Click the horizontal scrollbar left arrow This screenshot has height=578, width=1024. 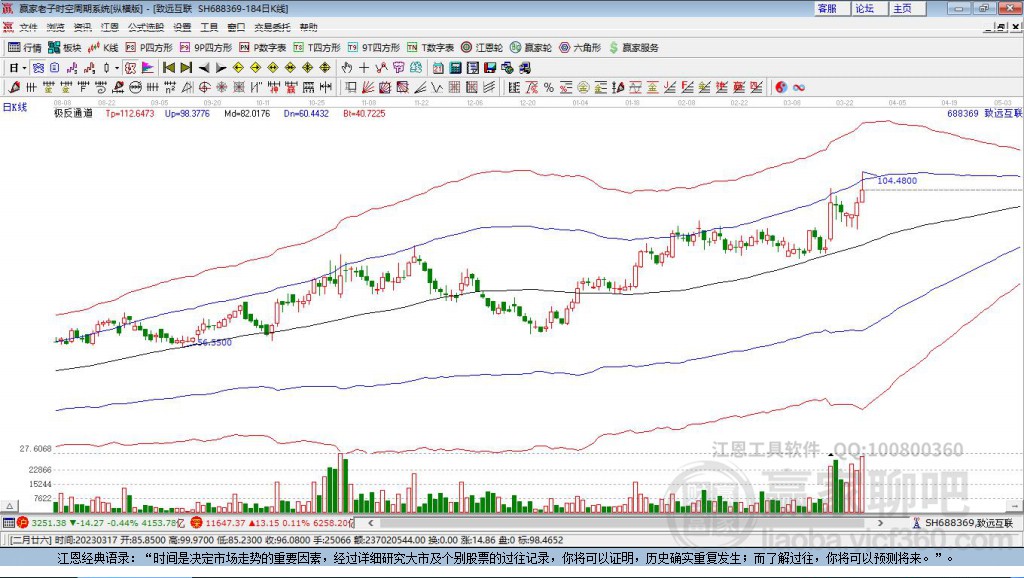pos(371,523)
